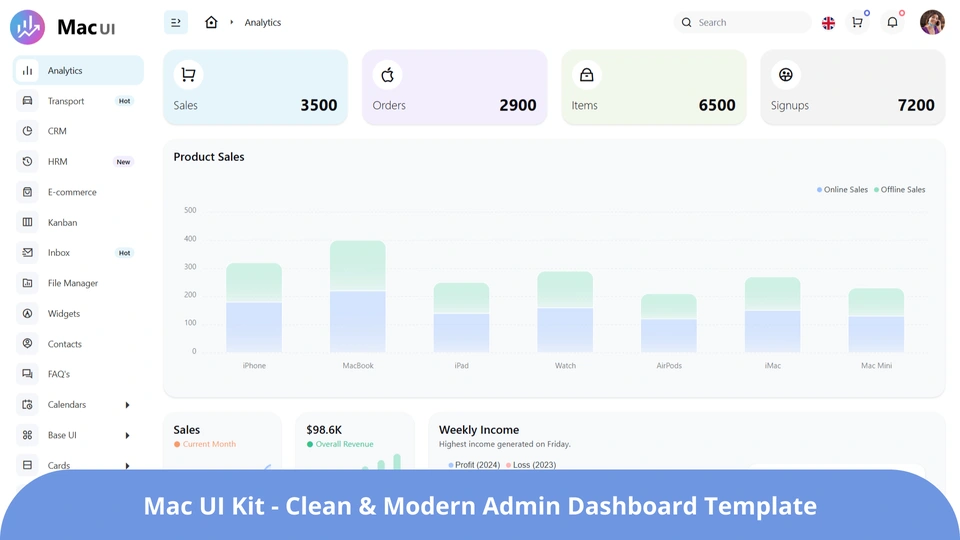Viewport: 960px width, 540px height.
Task: Click the Transport car icon
Action: point(28,100)
